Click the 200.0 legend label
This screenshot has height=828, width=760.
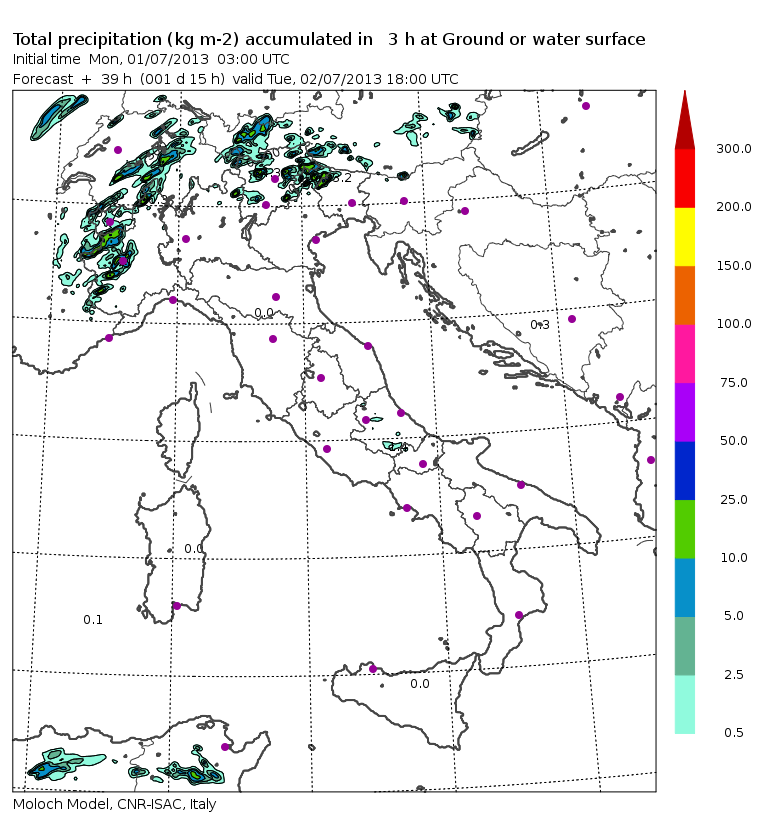click(x=734, y=207)
